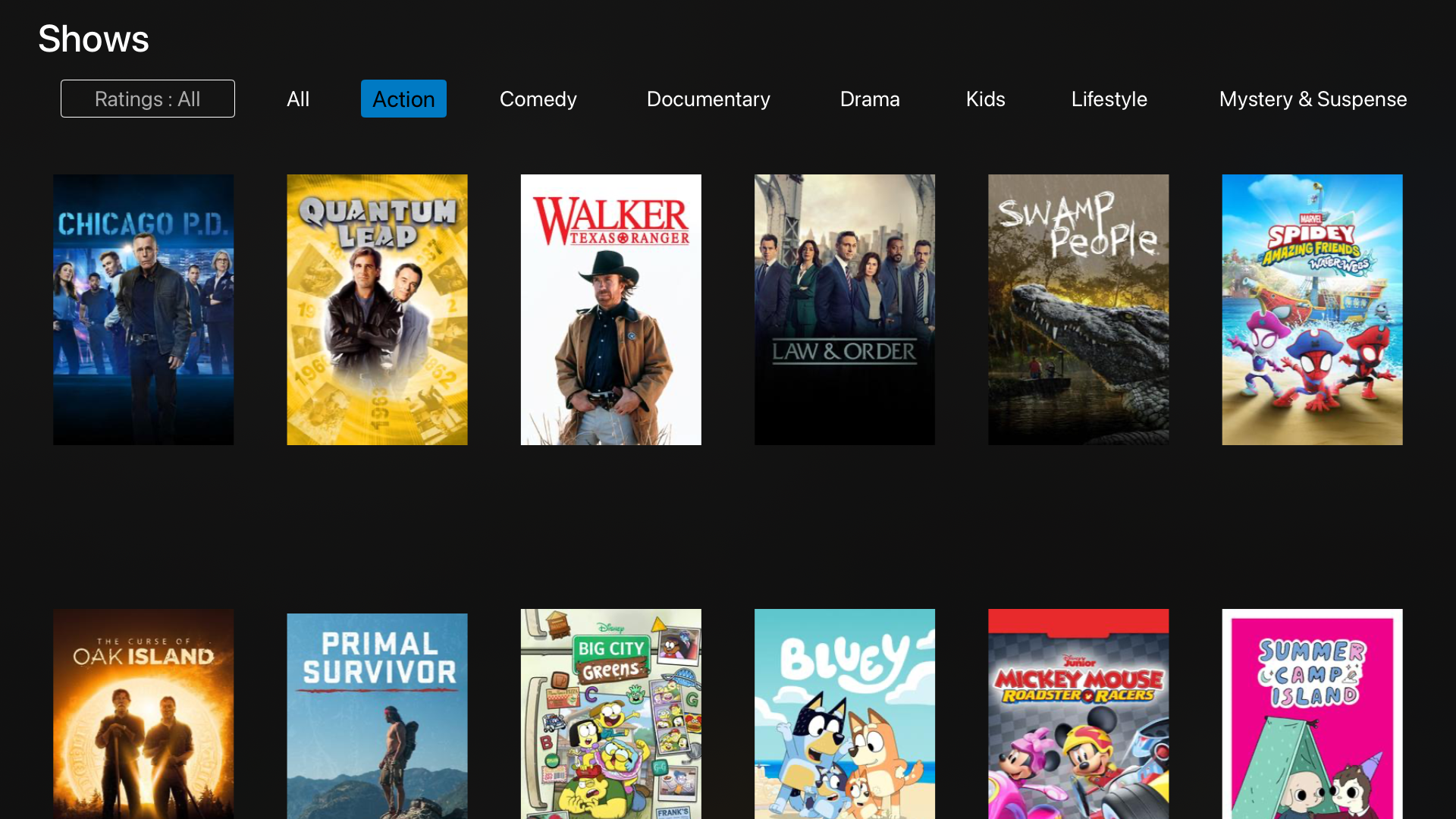
Task: Open the Primal Survivor show poster
Action: point(377,716)
